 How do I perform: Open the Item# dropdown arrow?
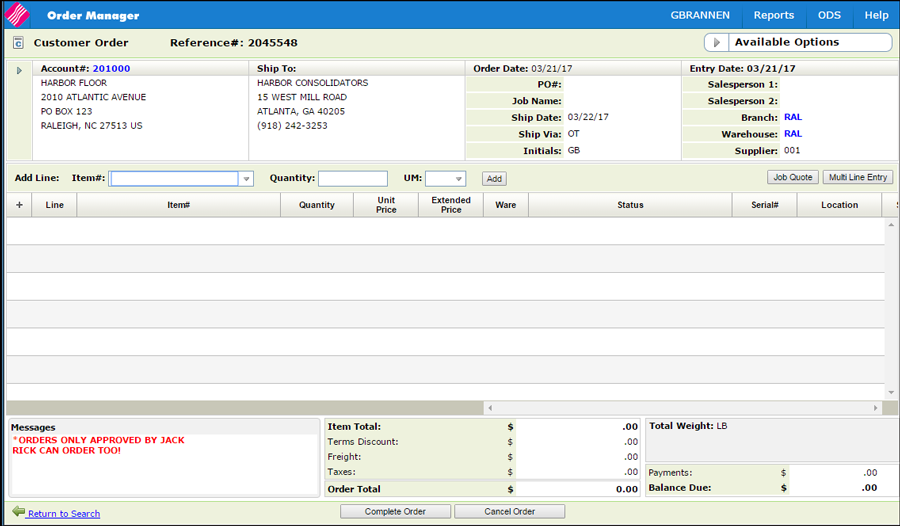pos(246,179)
